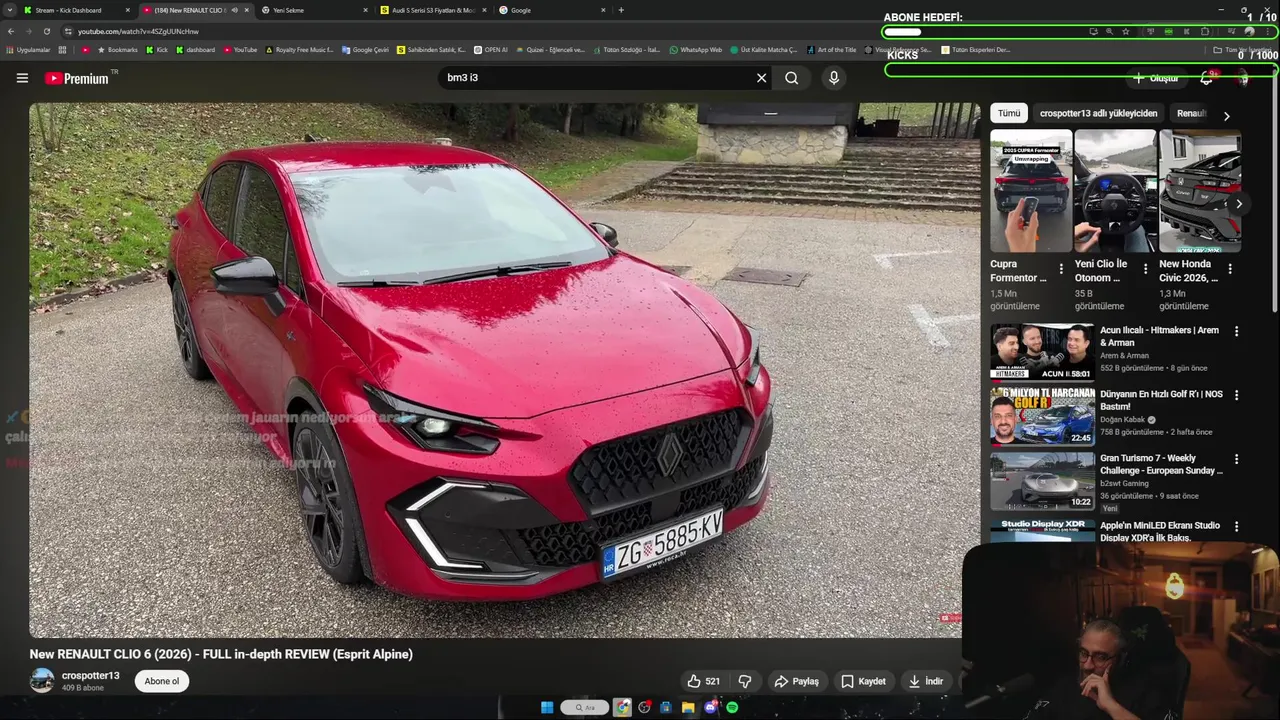This screenshot has width=1280, height=720.
Task: Open a new browser tab with plus
Action: [621, 10]
